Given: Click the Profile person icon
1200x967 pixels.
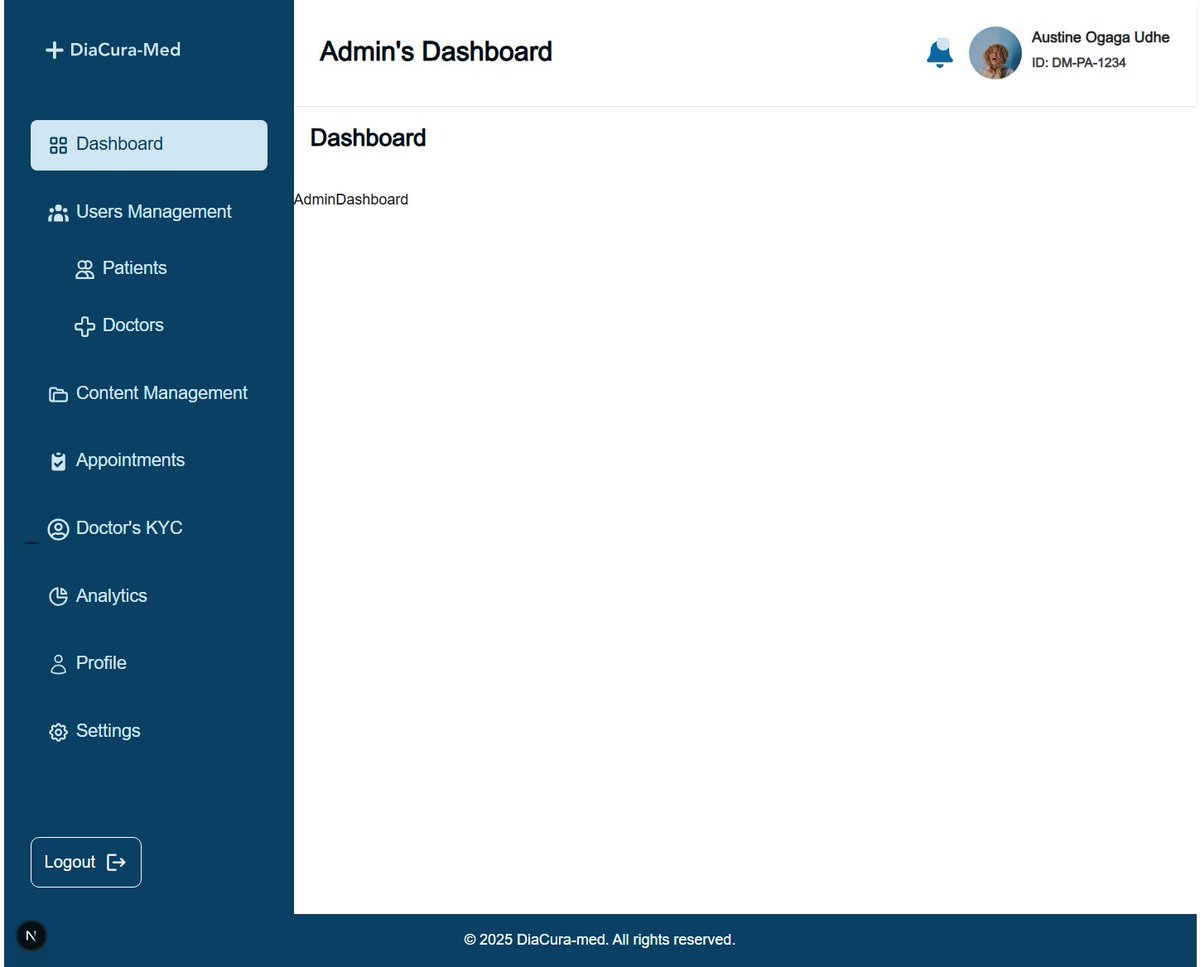Looking at the screenshot, I should [58, 664].
